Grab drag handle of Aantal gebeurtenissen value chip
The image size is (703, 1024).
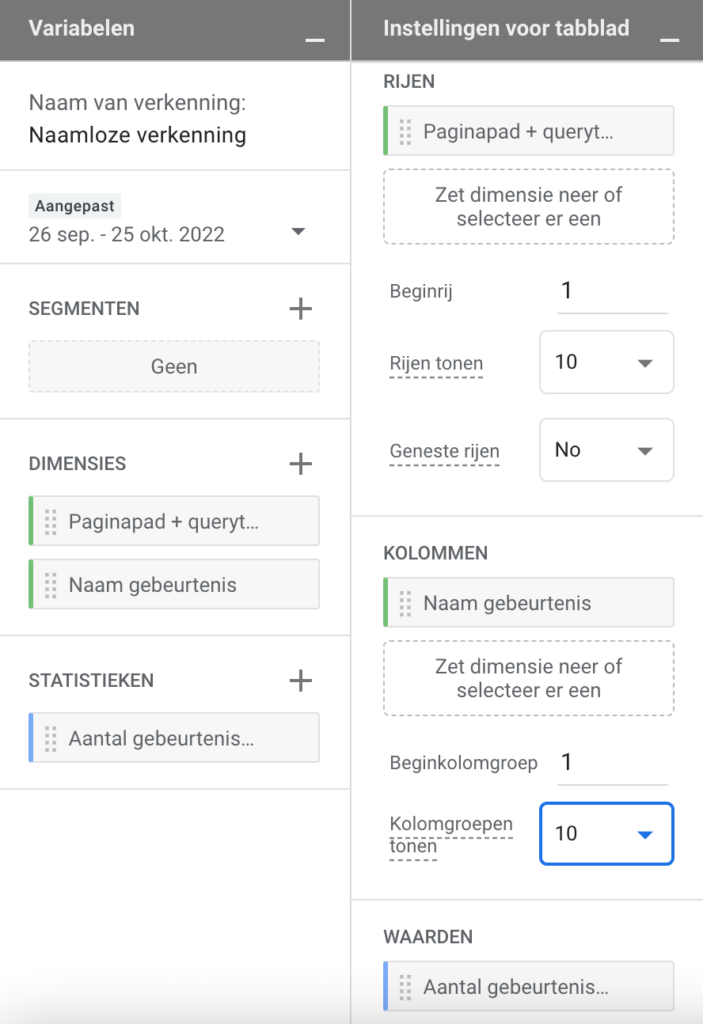[405, 987]
